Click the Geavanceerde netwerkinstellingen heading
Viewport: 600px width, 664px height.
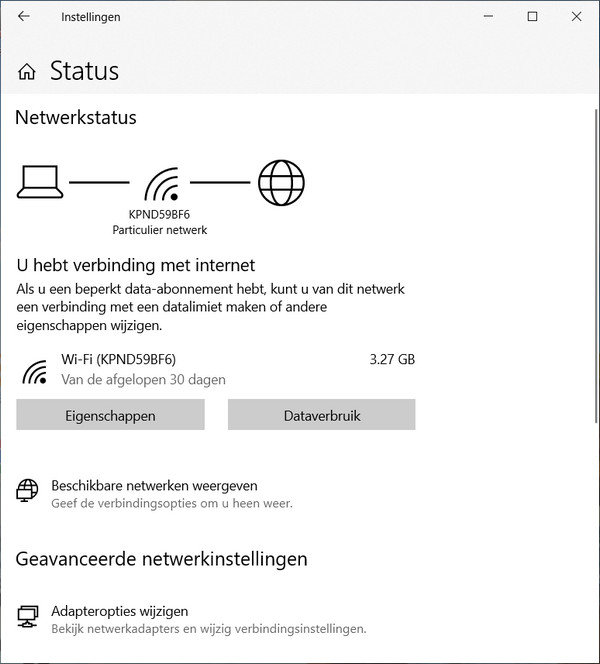[x=161, y=559]
